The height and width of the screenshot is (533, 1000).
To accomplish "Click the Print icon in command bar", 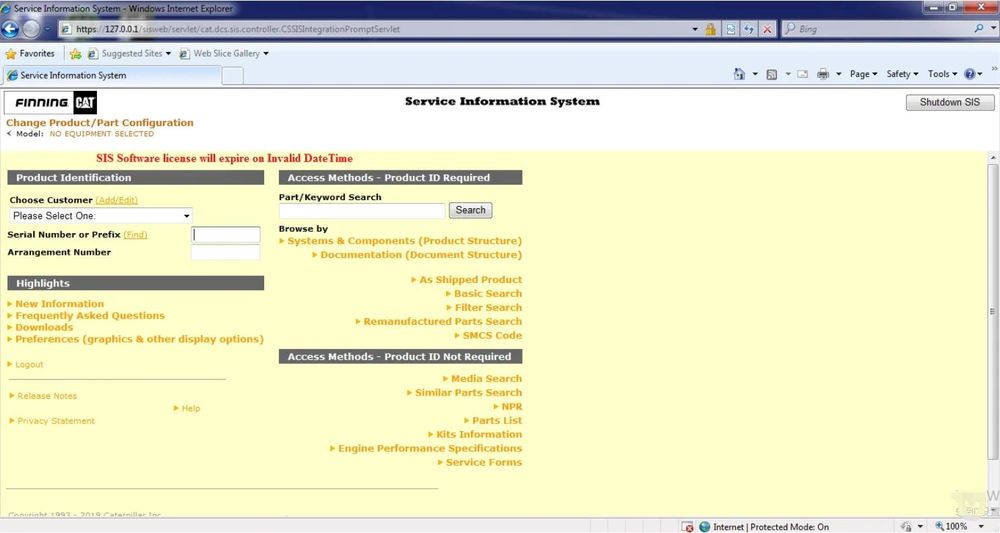I will (x=823, y=74).
